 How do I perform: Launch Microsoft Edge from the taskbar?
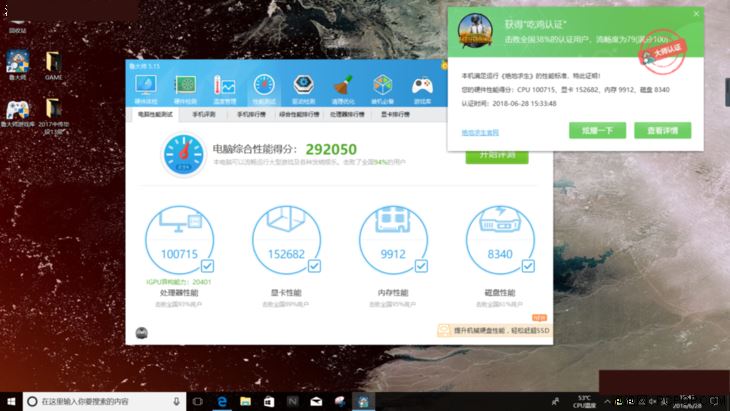click(222, 401)
